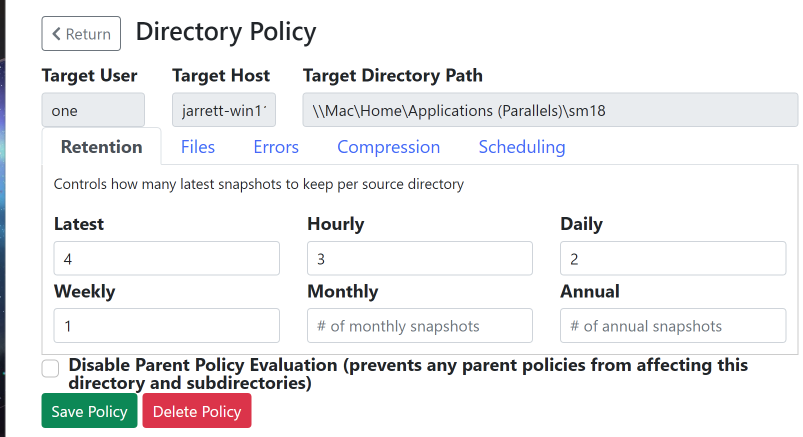The width and height of the screenshot is (803, 437).
Task: Click the Annual snapshots input
Action: pyautogui.click(x=673, y=326)
